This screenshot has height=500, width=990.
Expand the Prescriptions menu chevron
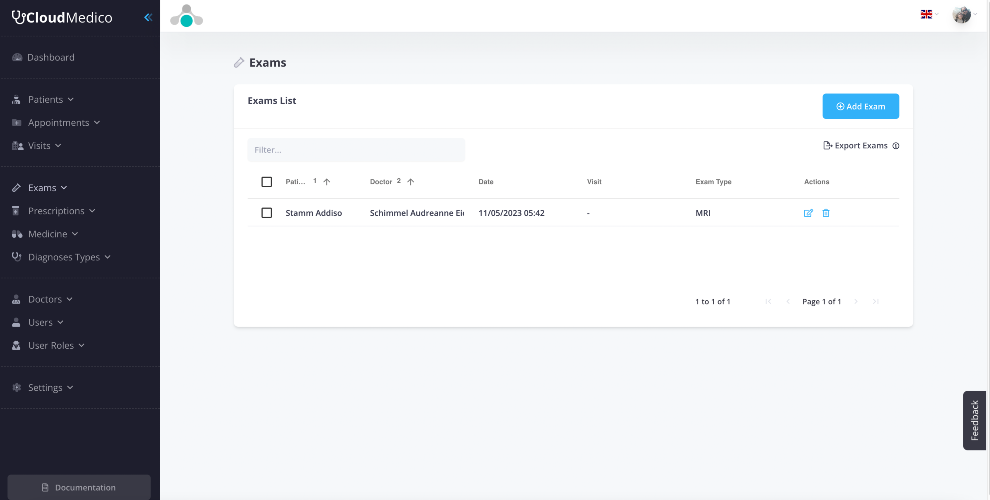92,211
